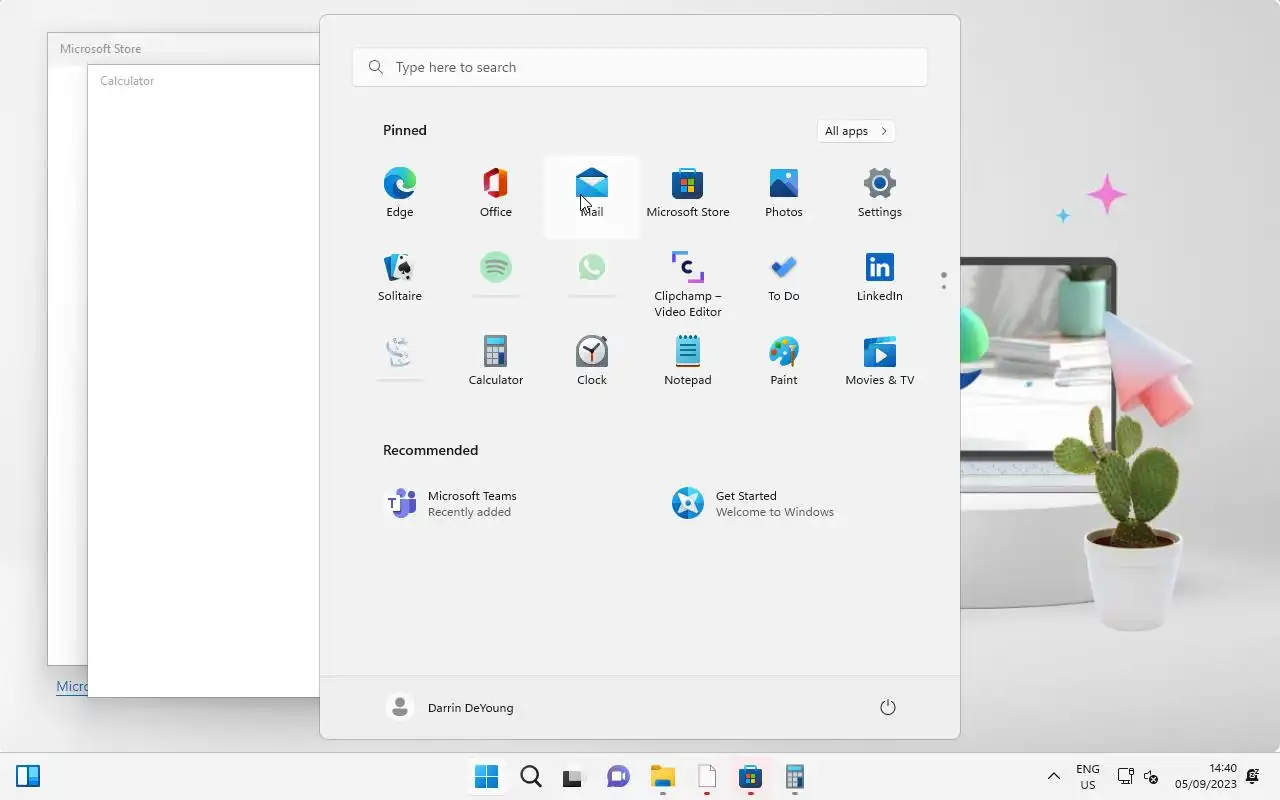Click the ENG US language indicator
This screenshot has height=800, width=1280.
(x=1088, y=777)
